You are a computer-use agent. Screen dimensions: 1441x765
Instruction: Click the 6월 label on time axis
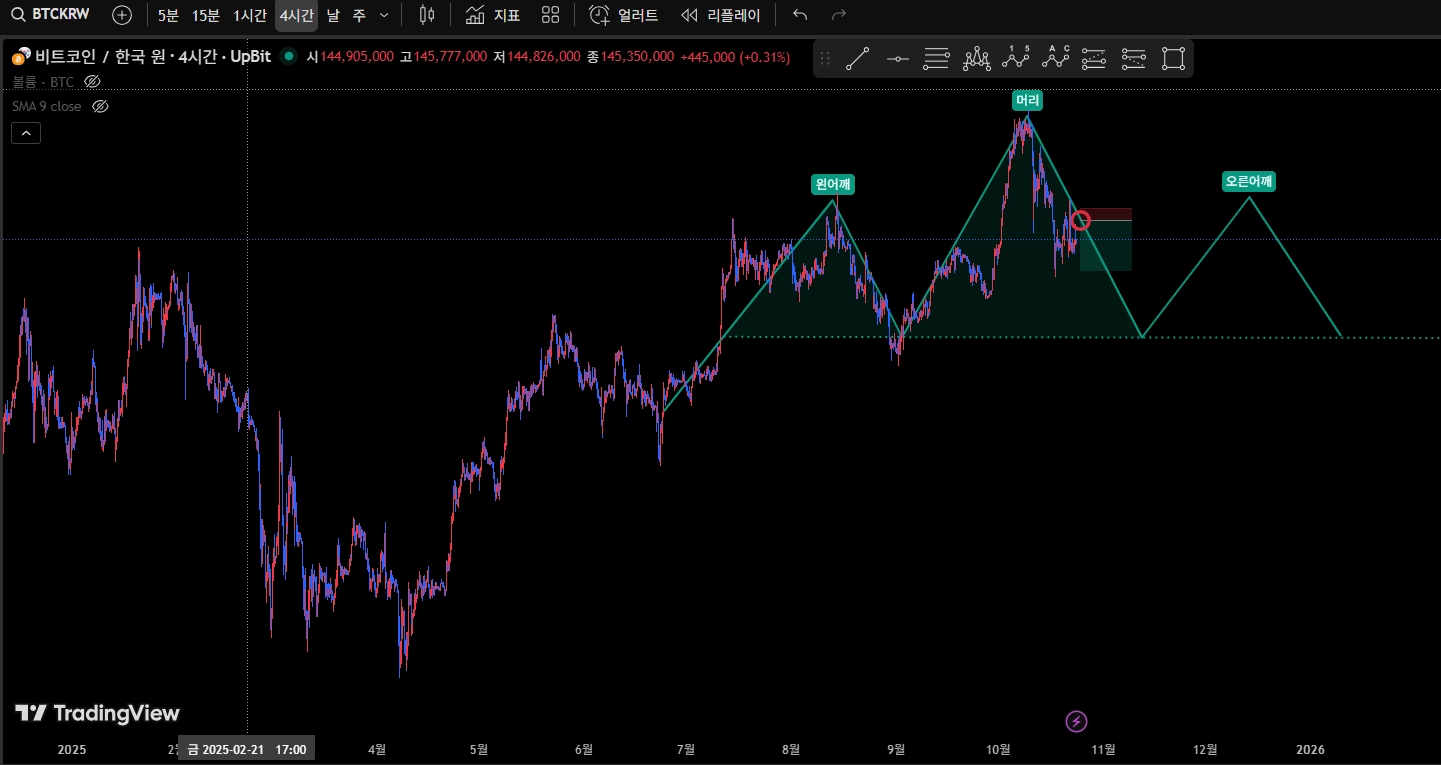click(x=584, y=749)
